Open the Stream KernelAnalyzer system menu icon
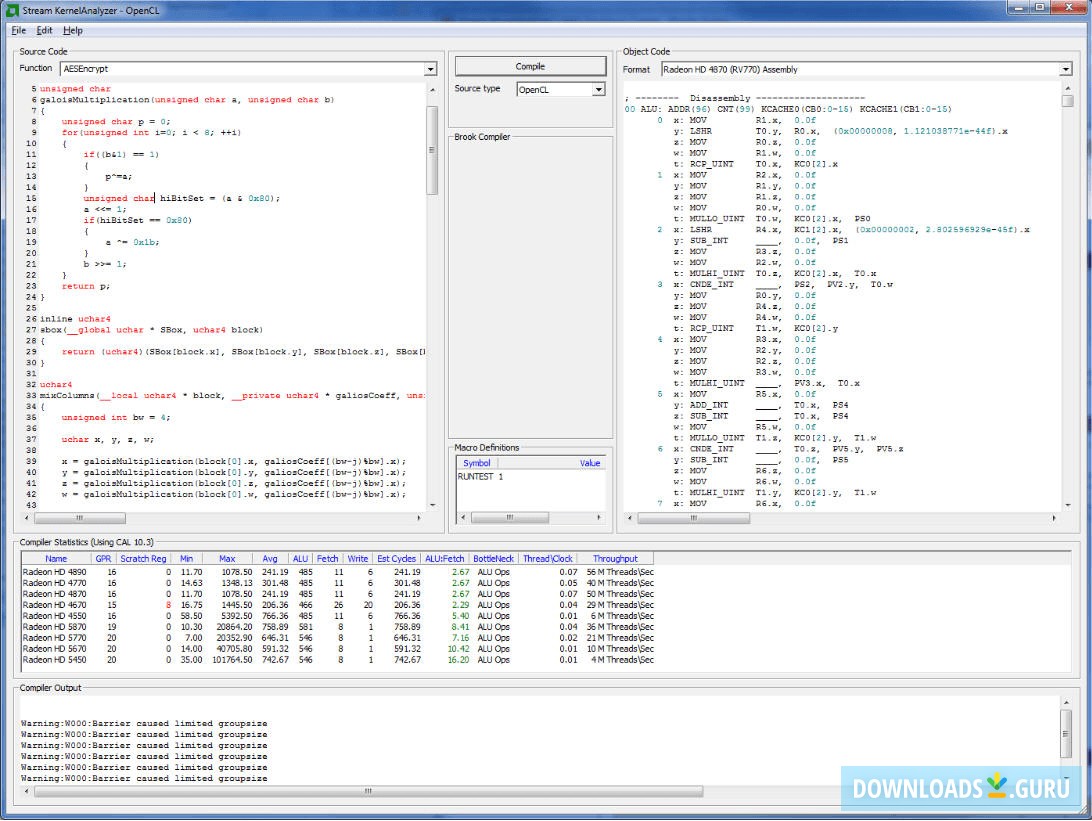The image size is (1092, 821). point(10,9)
